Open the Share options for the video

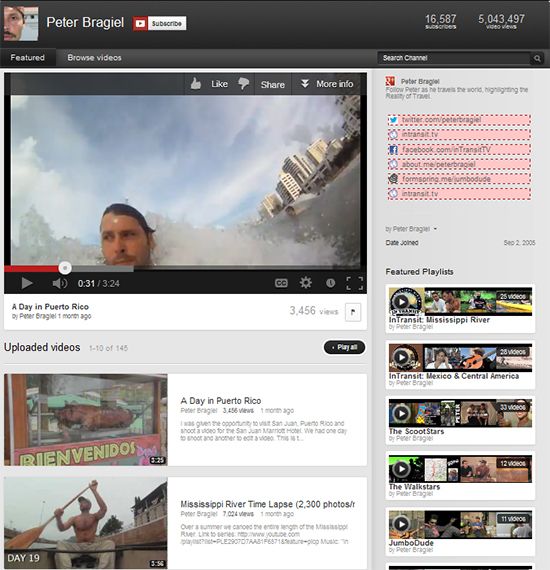pyautogui.click(x=273, y=85)
